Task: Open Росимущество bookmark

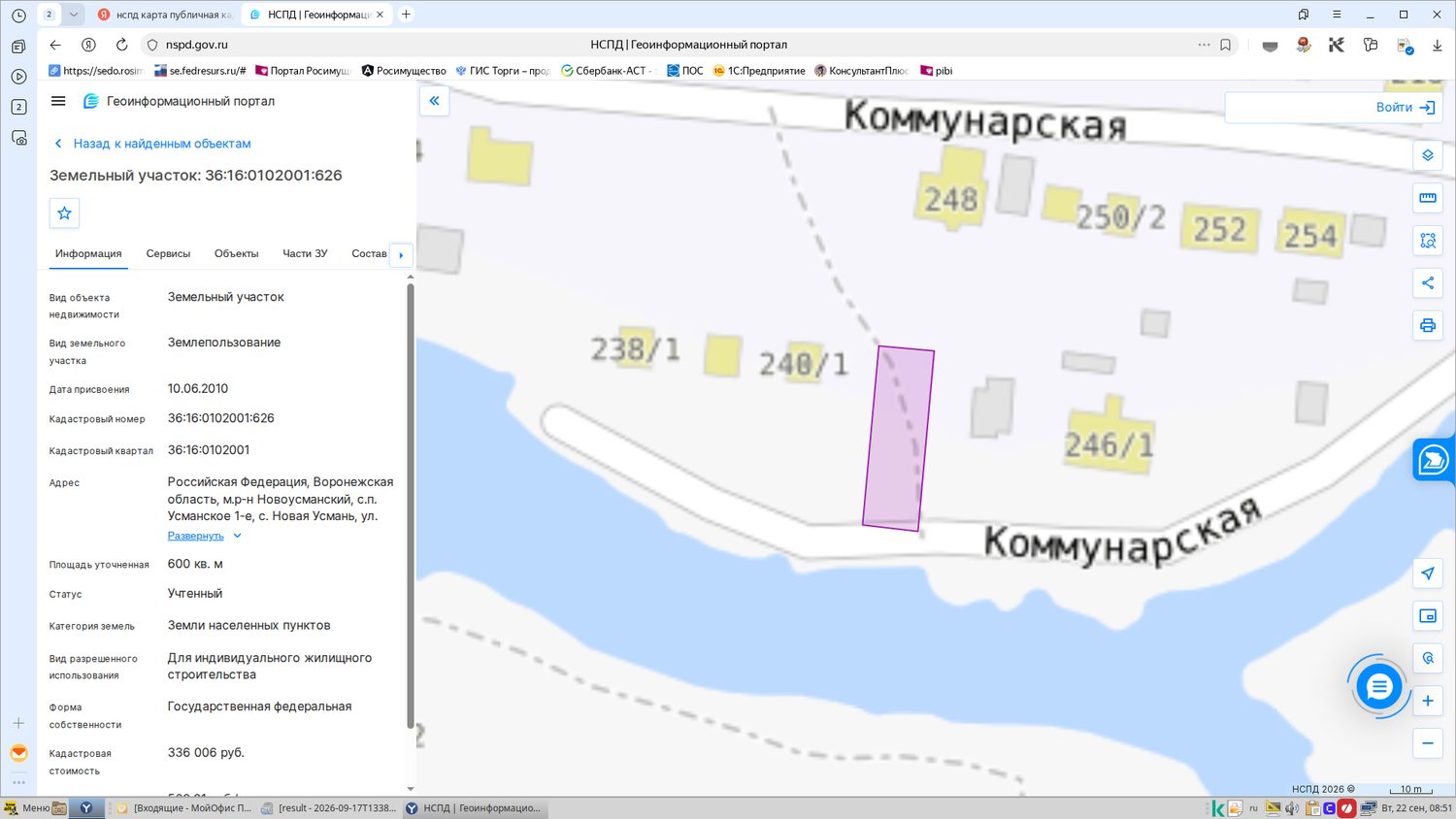Action: tap(404, 71)
